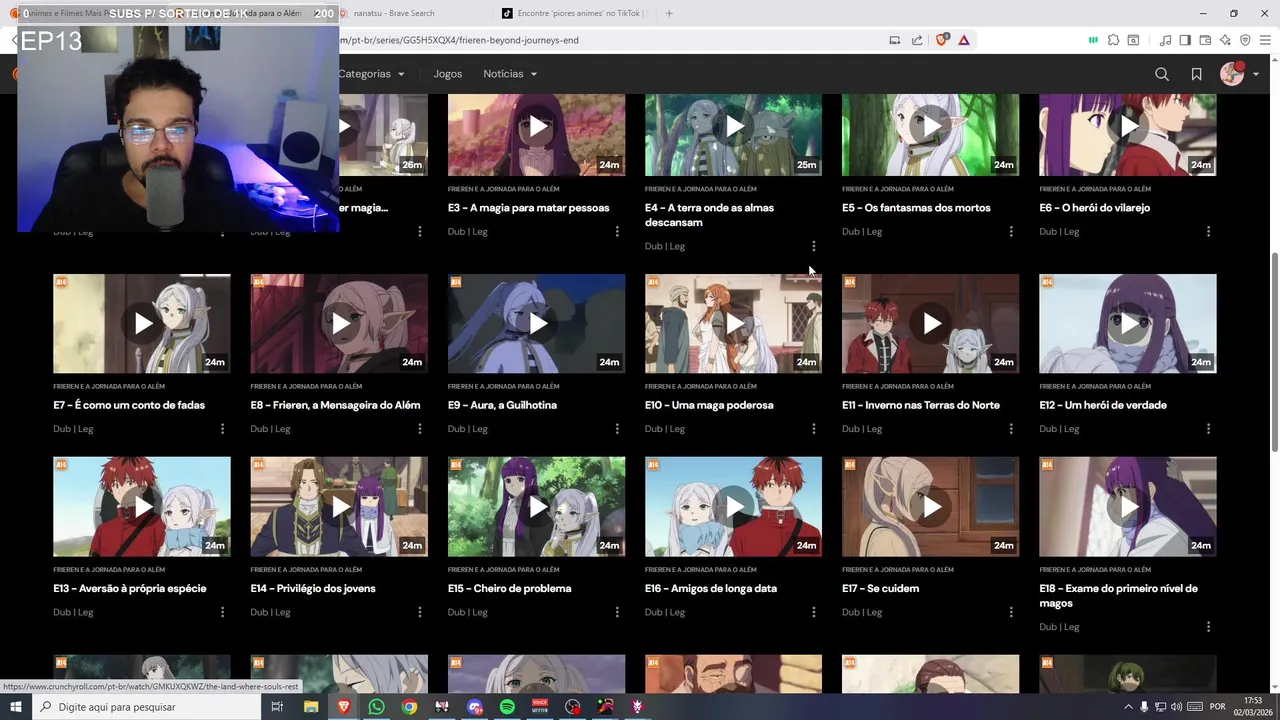
Task: Open more options for episode E3
Action: coord(616,231)
